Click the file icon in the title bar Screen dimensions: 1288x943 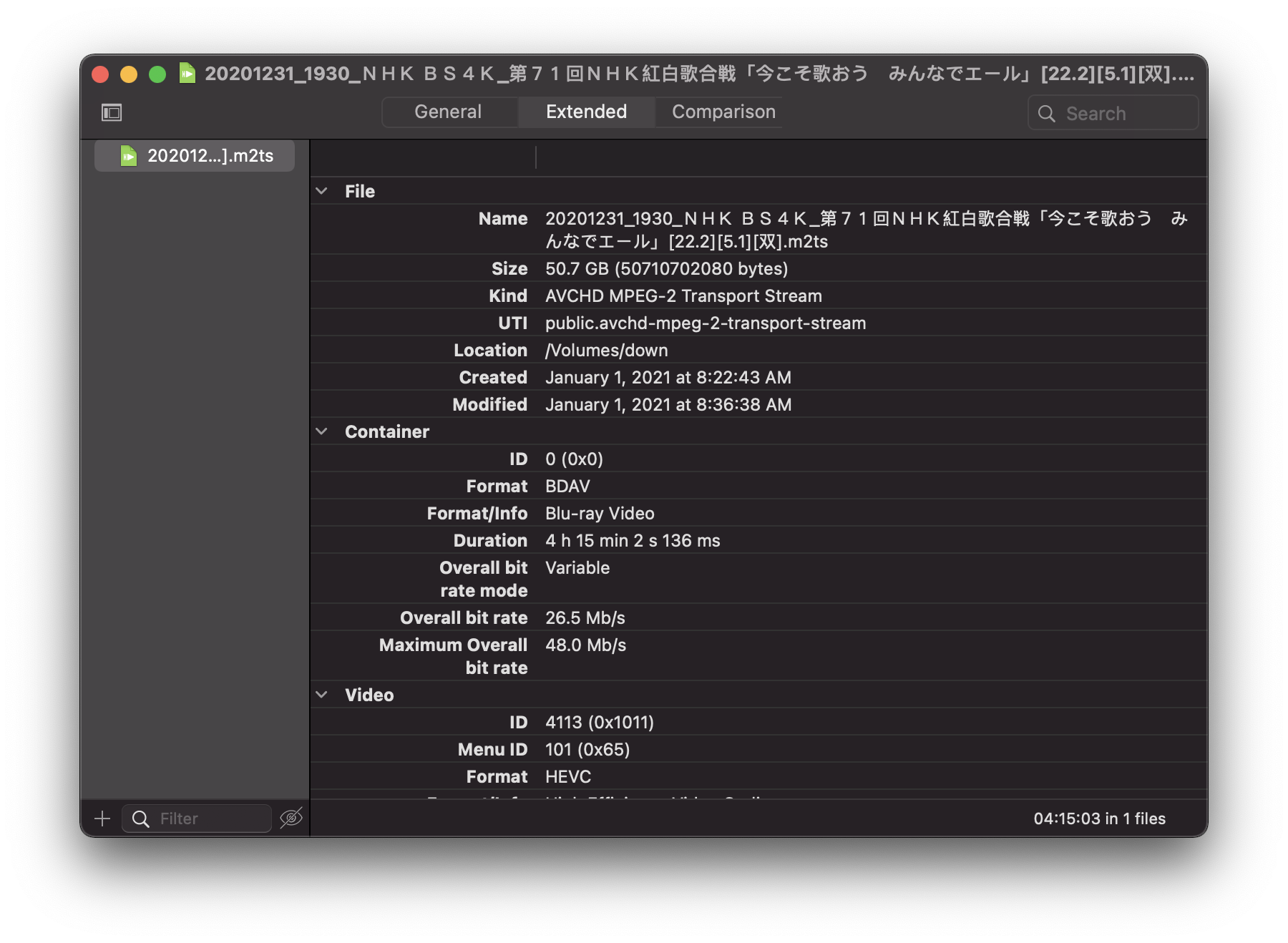[x=187, y=74]
